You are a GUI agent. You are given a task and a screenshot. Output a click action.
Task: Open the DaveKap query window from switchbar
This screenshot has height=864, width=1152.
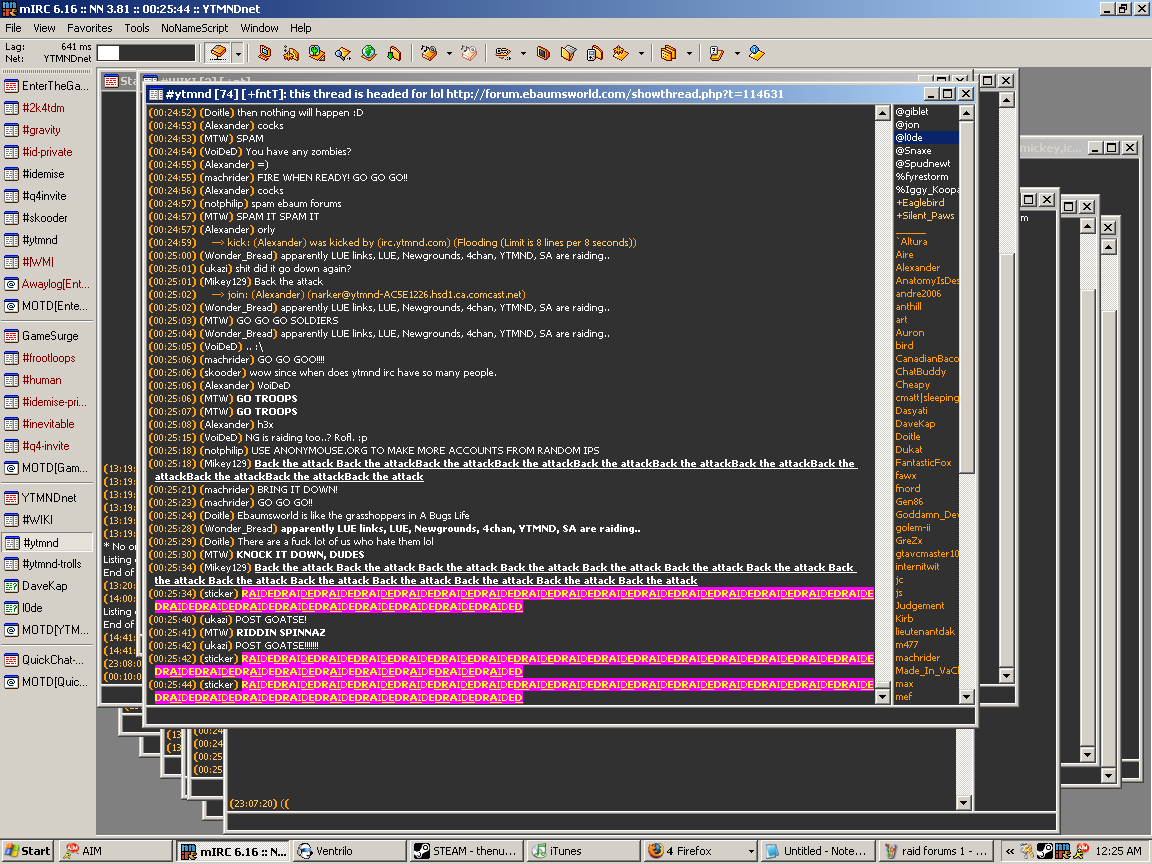coord(45,586)
